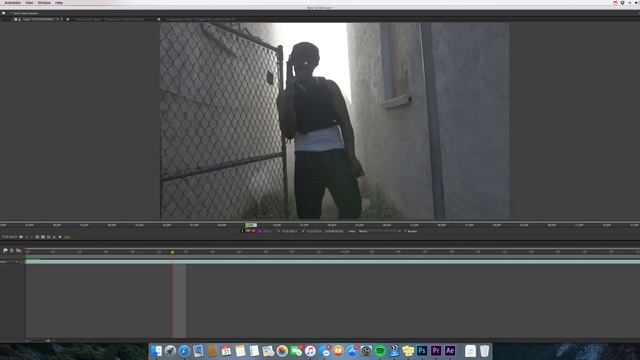This screenshot has width=640, height=360.
Task: Open the Help menu
Action: tap(59, 2)
